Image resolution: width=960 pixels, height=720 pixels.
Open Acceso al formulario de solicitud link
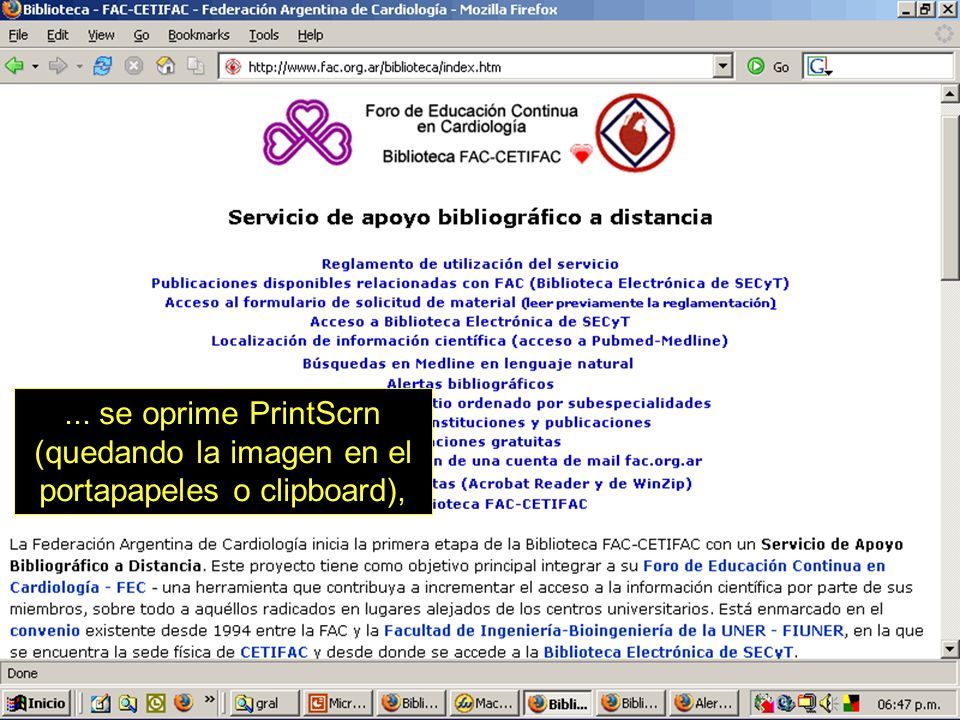coord(470,302)
